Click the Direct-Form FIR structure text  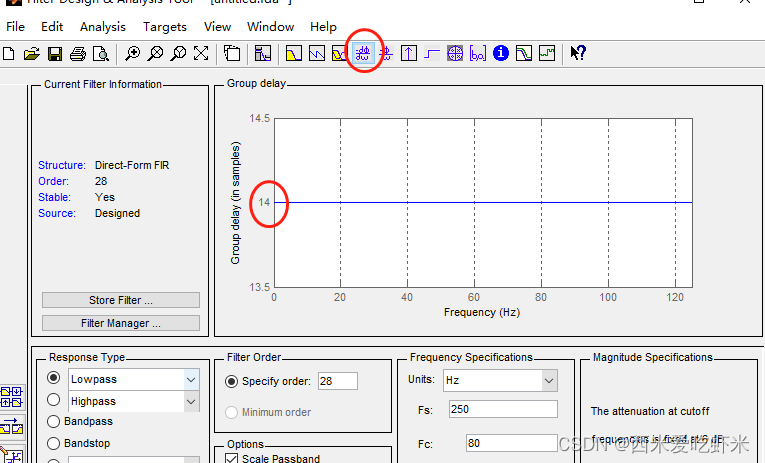tap(132, 165)
